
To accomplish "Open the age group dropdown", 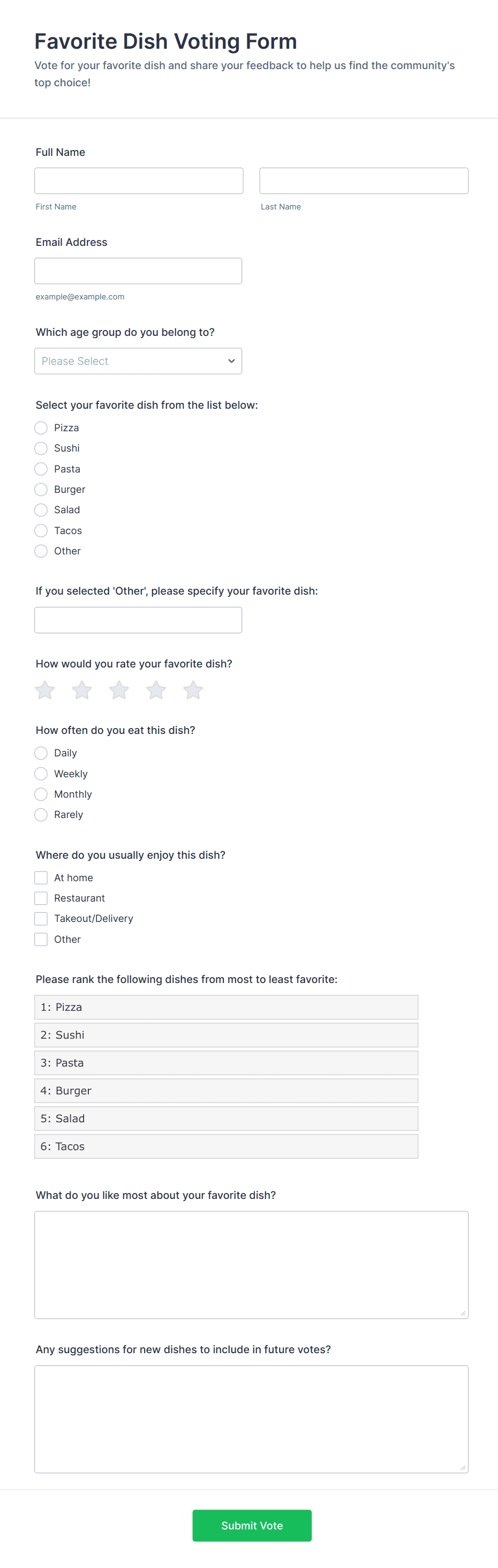I will coord(138,361).
